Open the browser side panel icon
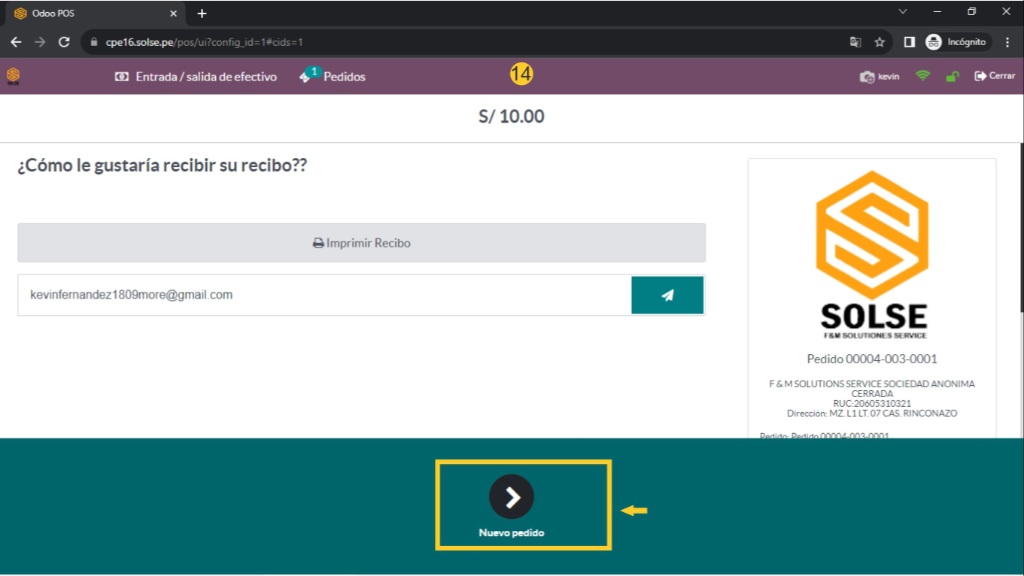This screenshot has height=576, width=1024. (909, 42)
